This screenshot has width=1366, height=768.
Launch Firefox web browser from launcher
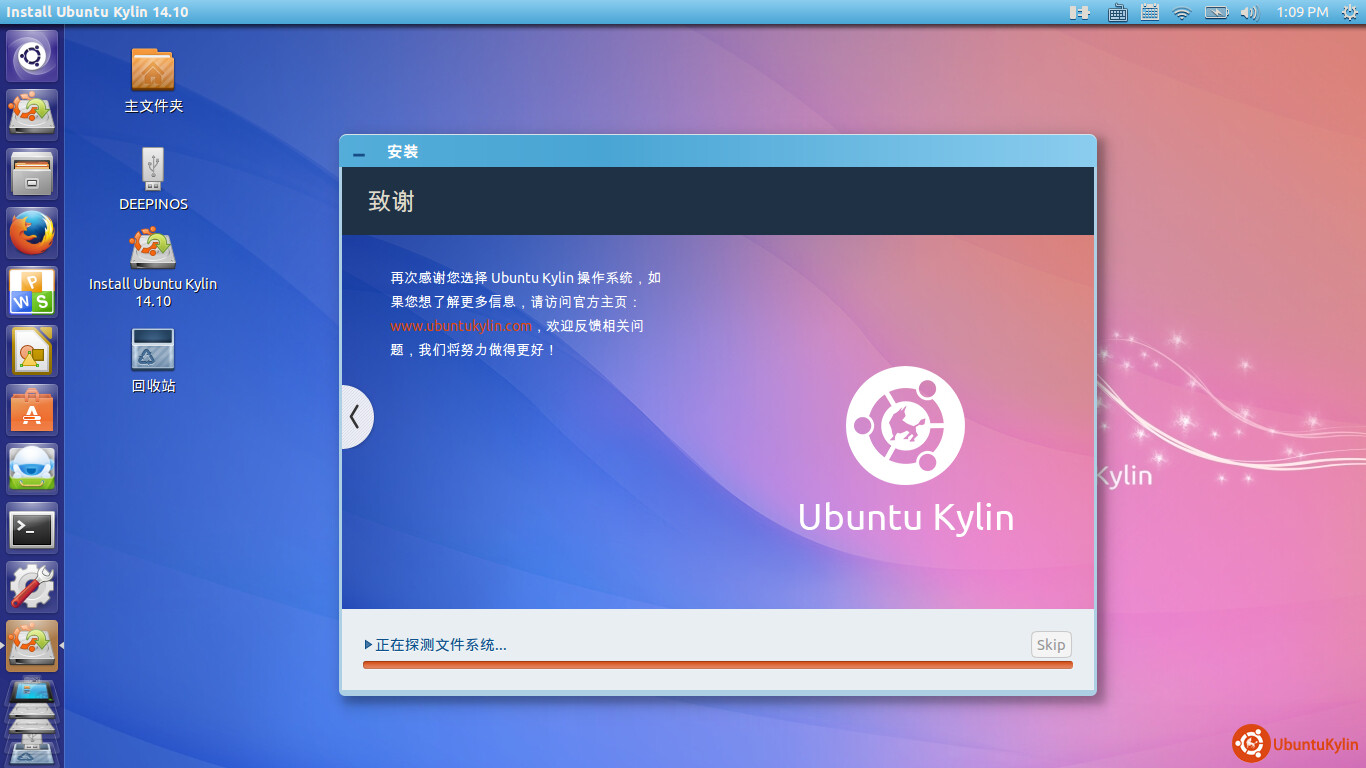click(32, 233)
